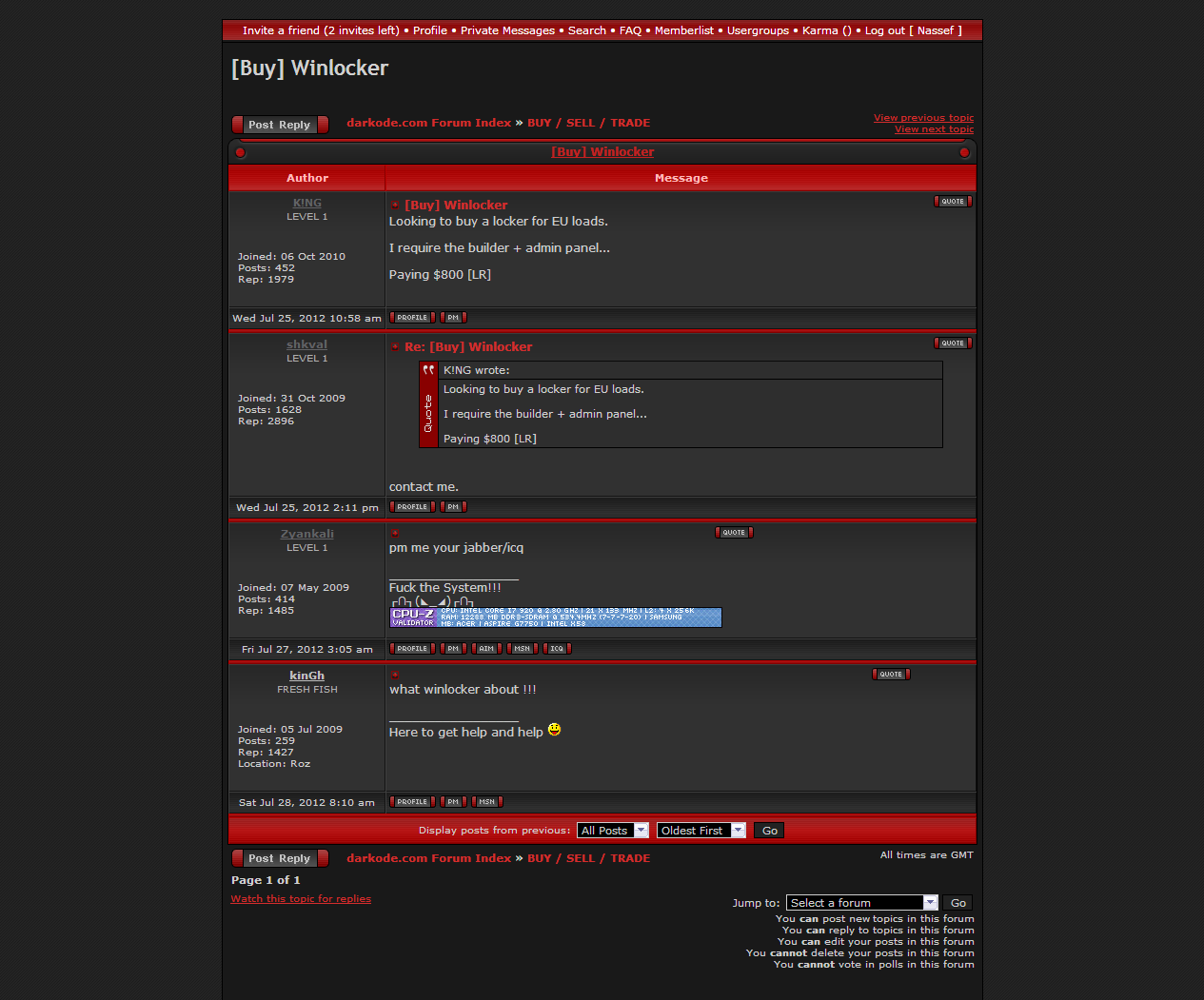Click the top Post Reply button
Screen dimensions: 1204x1000
pyautogui.click(x=280, y=125)
